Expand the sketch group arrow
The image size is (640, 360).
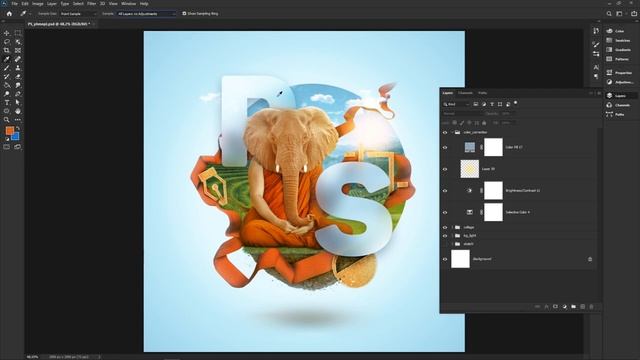(452, 244)
